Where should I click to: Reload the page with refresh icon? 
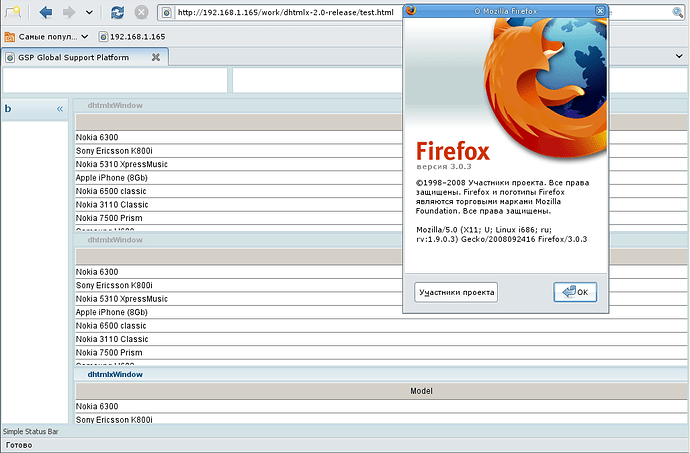(117, 12)
